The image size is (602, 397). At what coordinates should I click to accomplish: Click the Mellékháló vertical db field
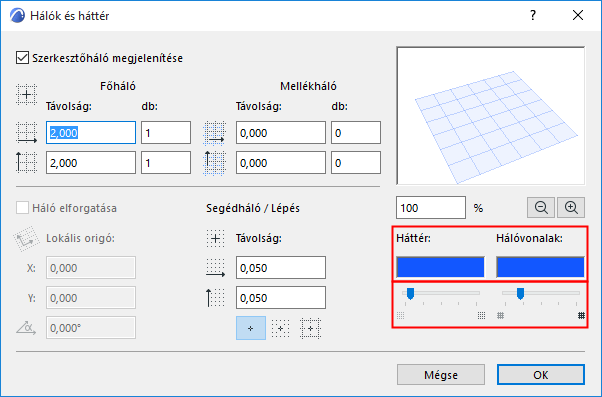point(356,163)
